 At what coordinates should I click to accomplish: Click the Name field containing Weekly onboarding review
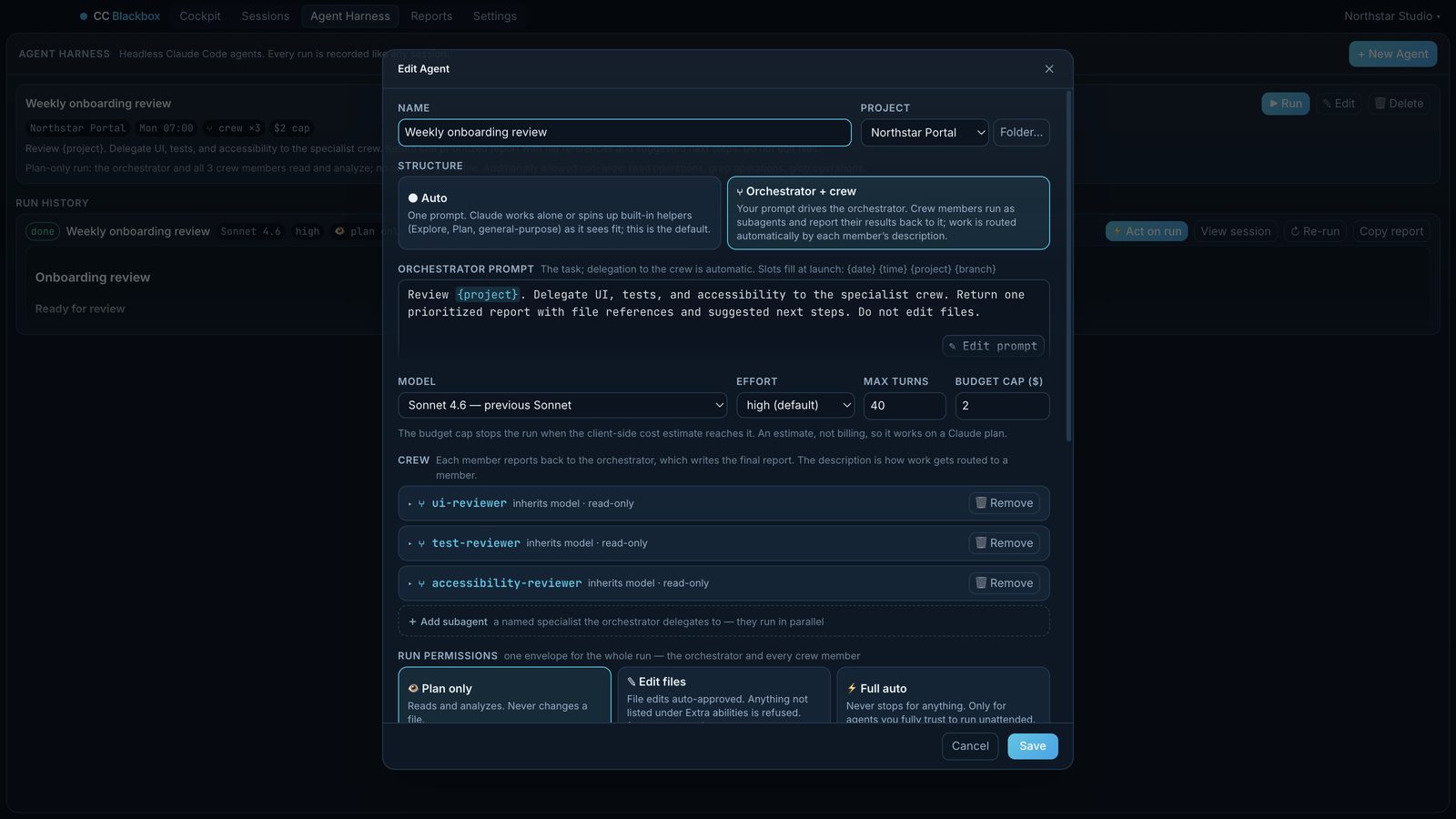(x=624, y=133)
